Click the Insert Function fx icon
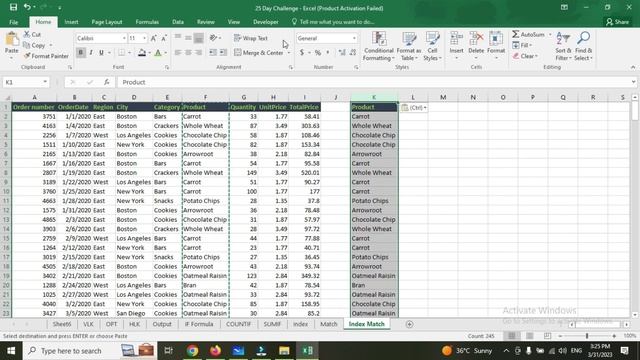The height and width of the screenshot is (360, 640). (x=107, y=82)
